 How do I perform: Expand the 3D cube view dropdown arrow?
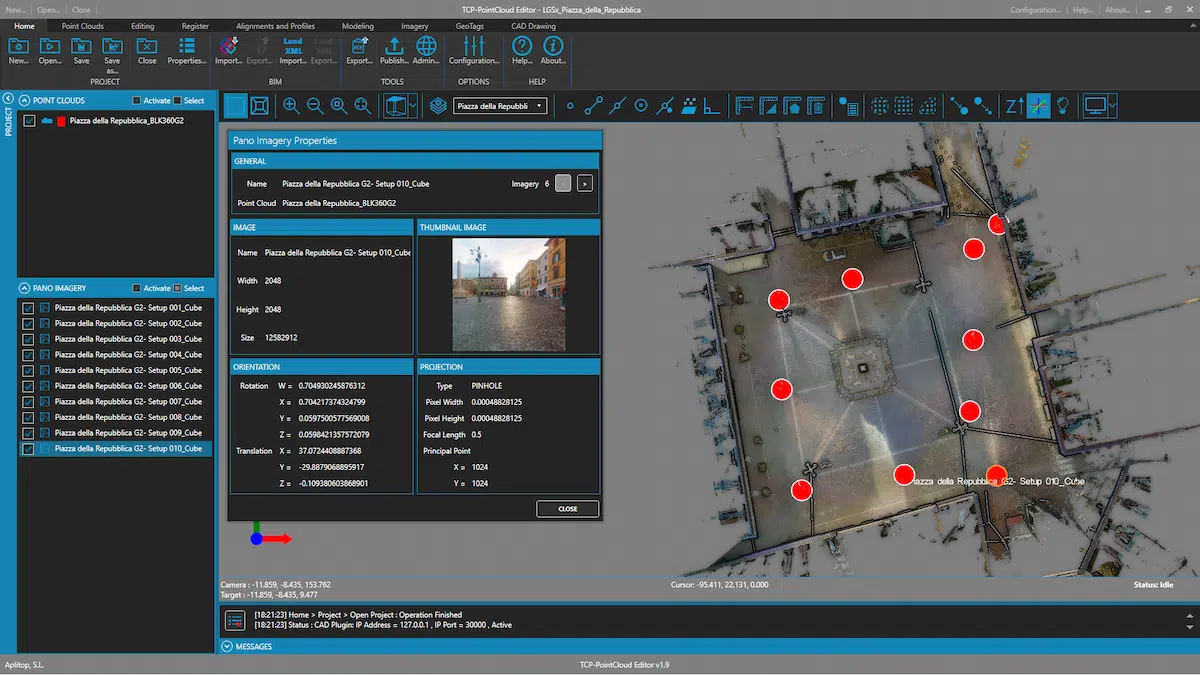(413, 105)
